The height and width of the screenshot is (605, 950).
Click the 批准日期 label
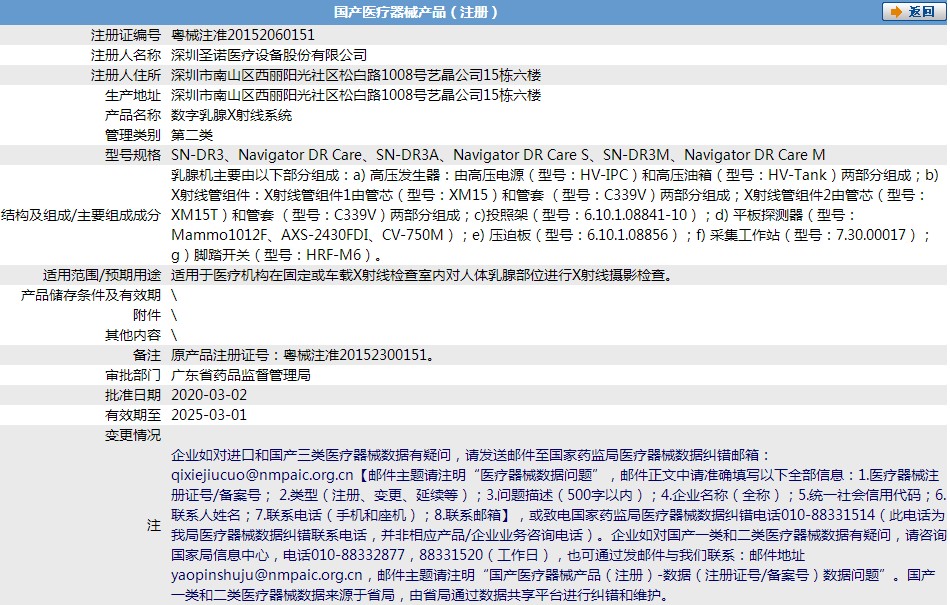133,395
